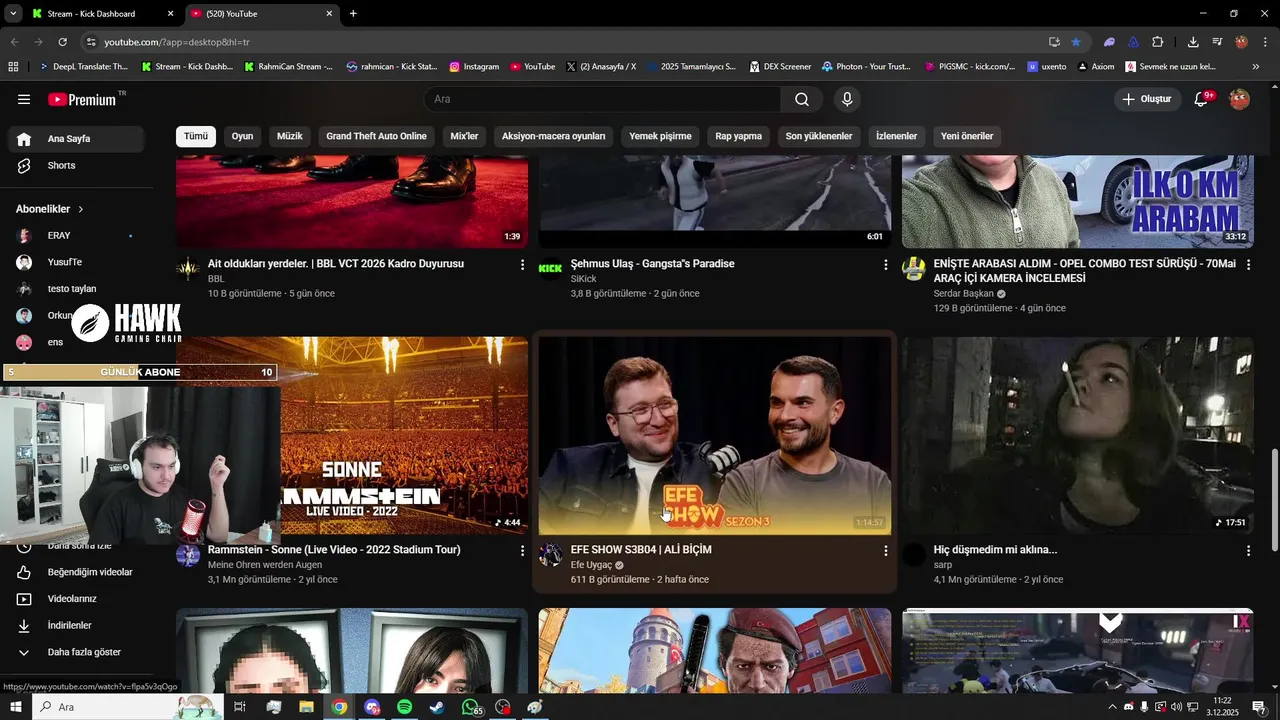Viewport: 1280px width, 720px height.
Task: Click the page vertical scrollbar
Action: tap(1273, 500)
